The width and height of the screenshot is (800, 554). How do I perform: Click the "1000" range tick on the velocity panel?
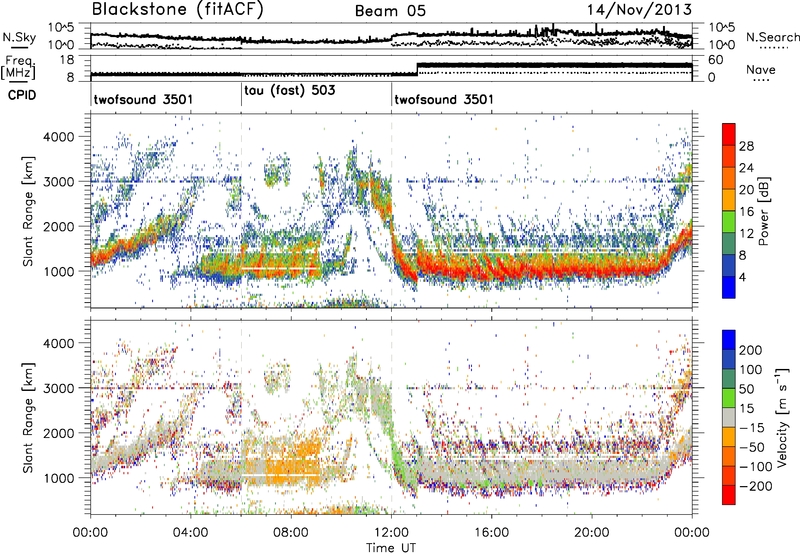click(x=58, y=478)
